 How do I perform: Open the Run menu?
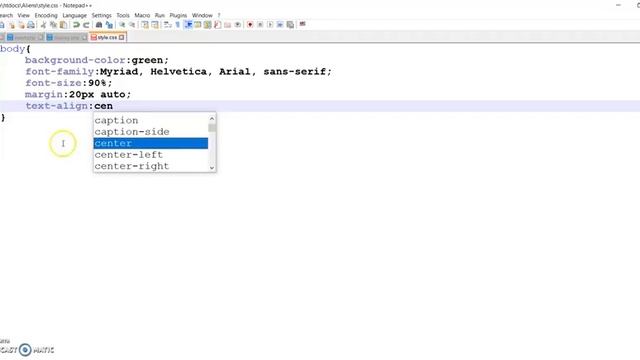tap(160, 15)
